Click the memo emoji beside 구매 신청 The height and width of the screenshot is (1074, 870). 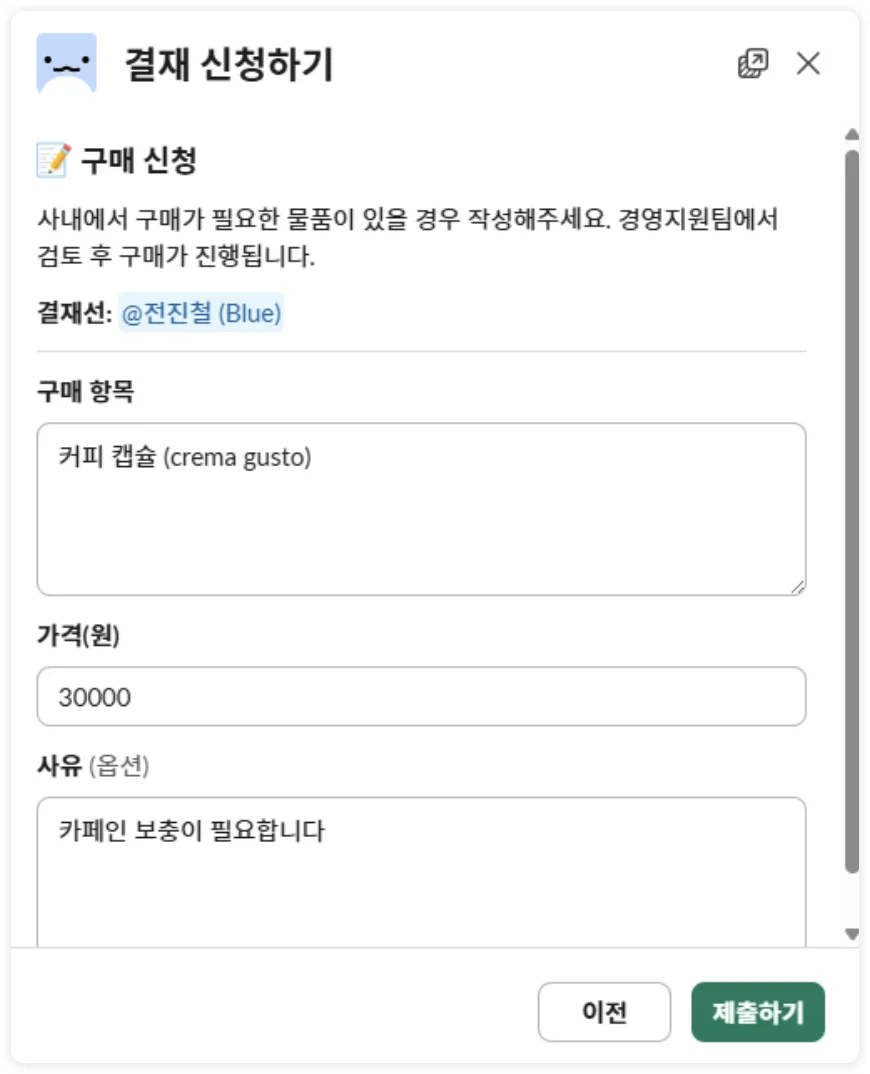(53, 160)
